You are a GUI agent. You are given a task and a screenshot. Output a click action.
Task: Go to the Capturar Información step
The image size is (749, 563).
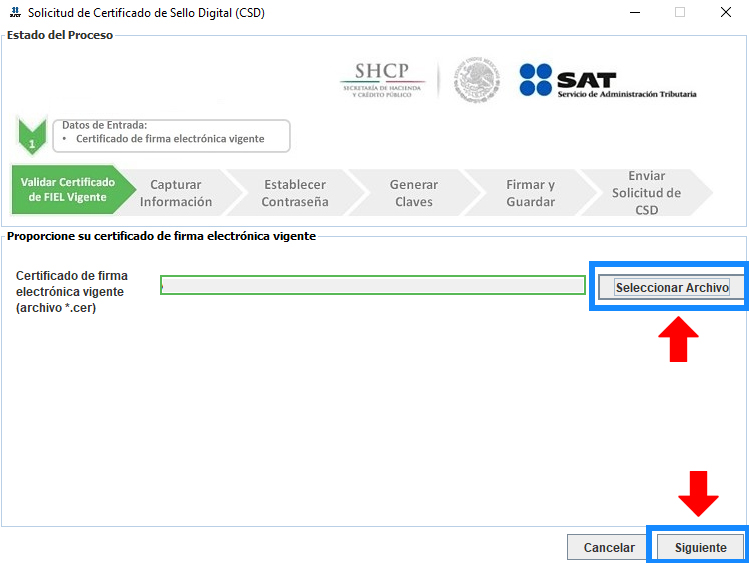[176, 193]
